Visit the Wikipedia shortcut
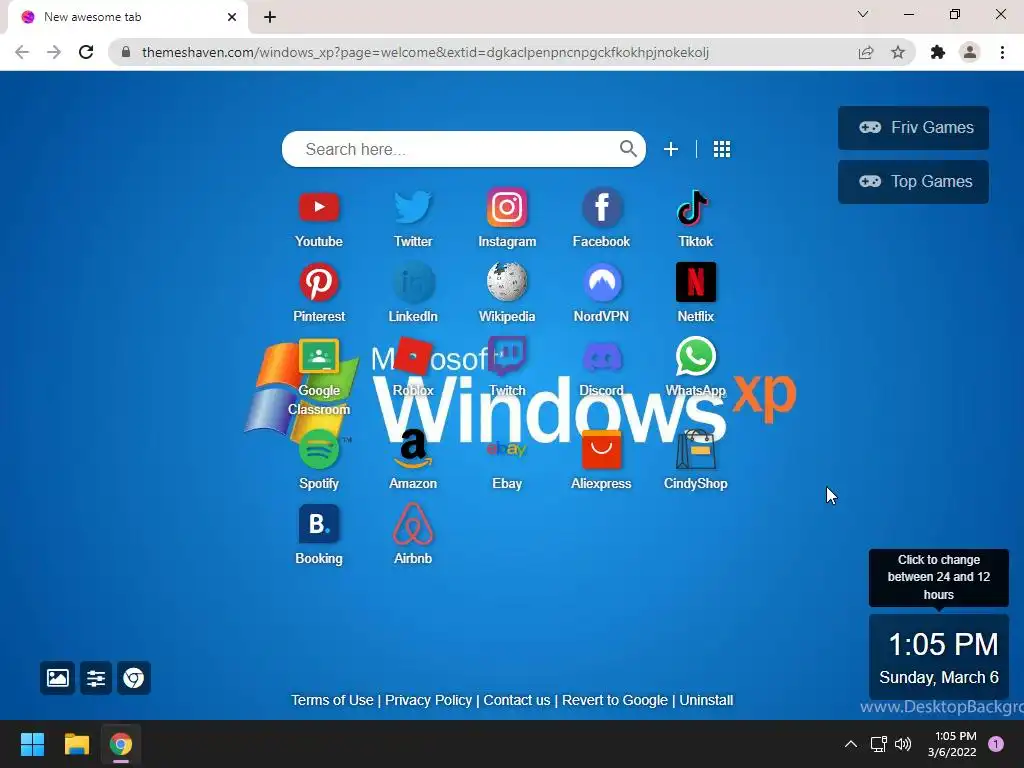 click(507, 282)
